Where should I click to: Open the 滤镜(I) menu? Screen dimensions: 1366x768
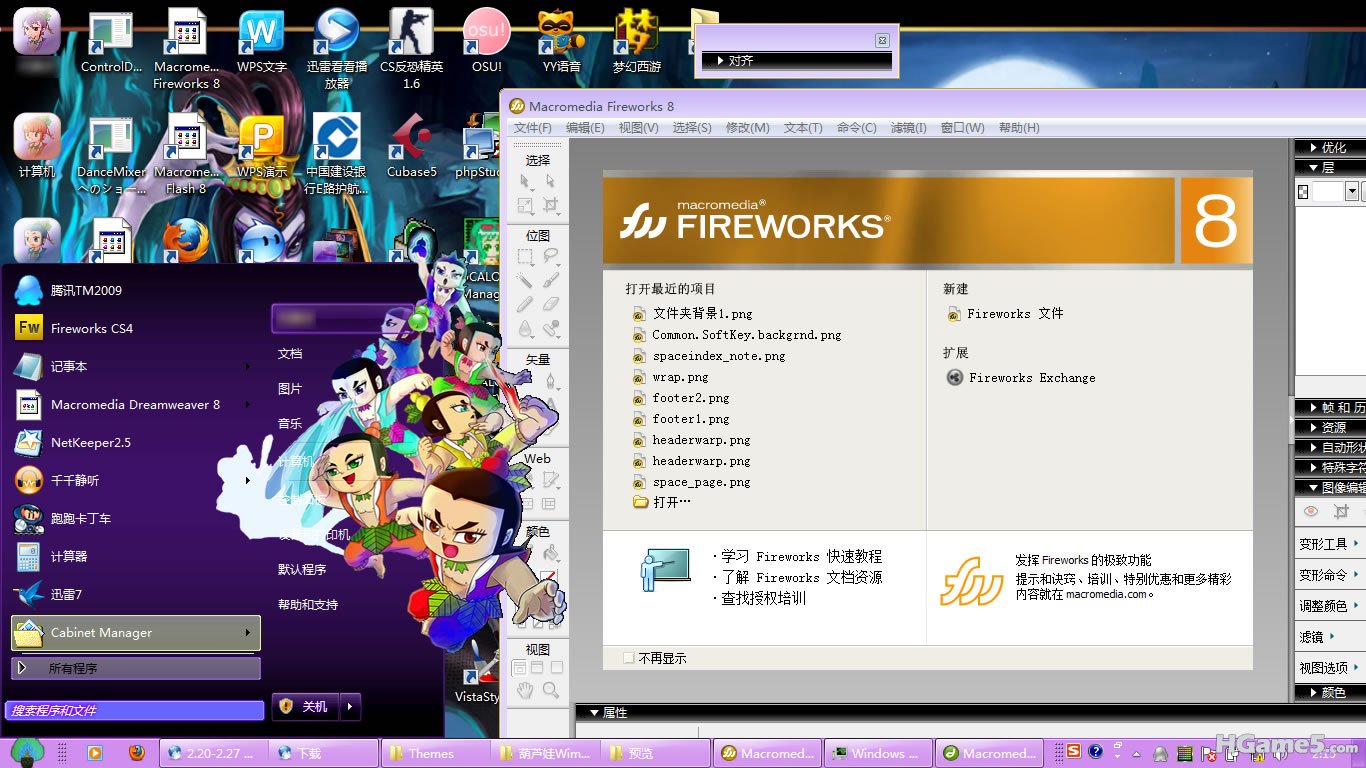pos(908,128)
